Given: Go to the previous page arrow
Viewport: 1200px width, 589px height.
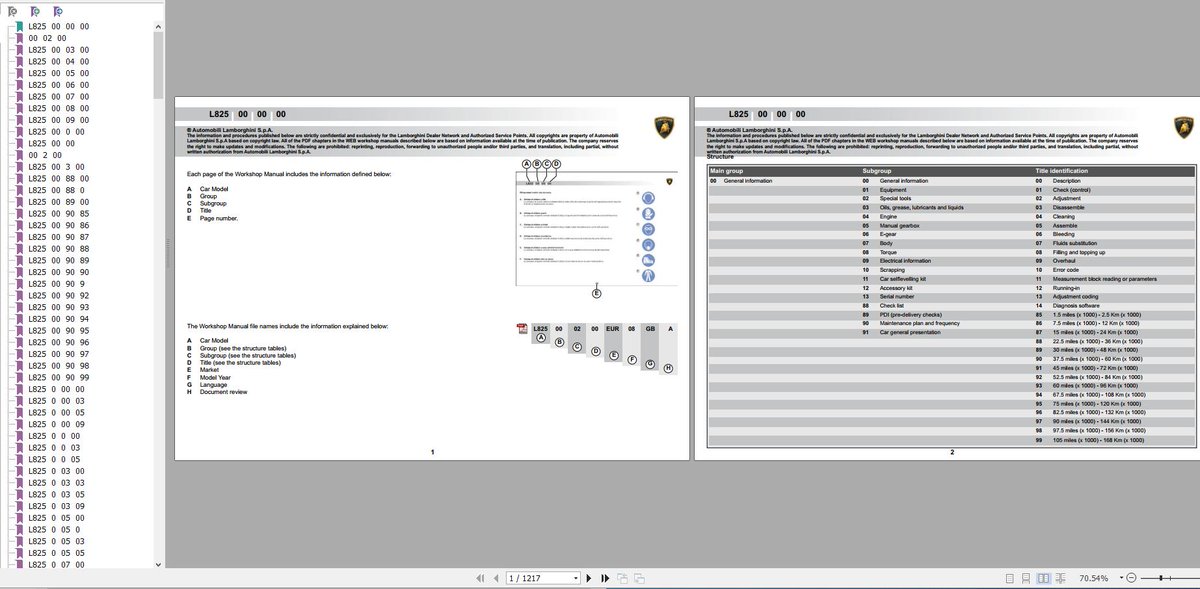Looking at the screenshot, I should pos(496,578).
